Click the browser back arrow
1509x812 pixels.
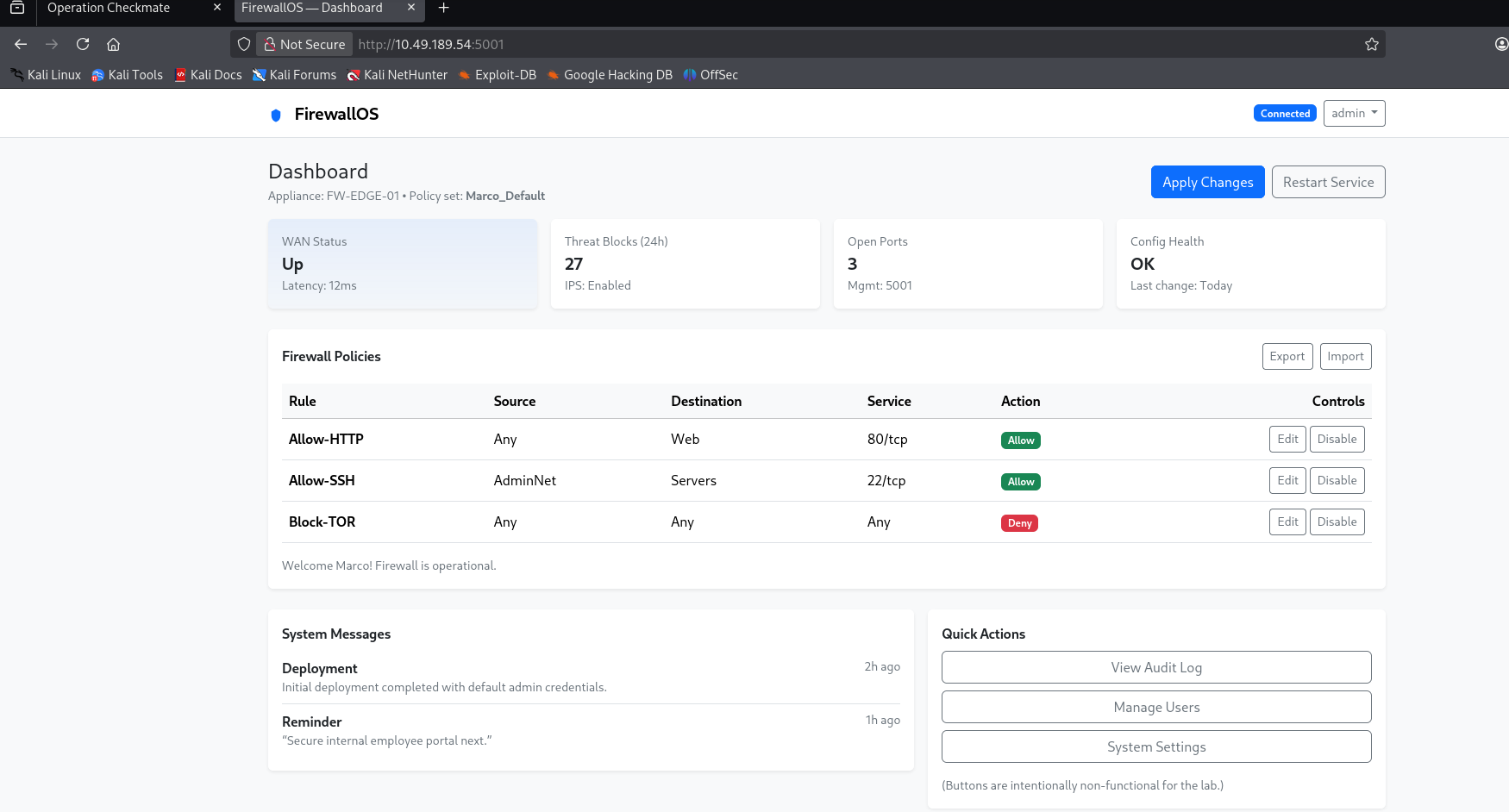coord(21,44)
